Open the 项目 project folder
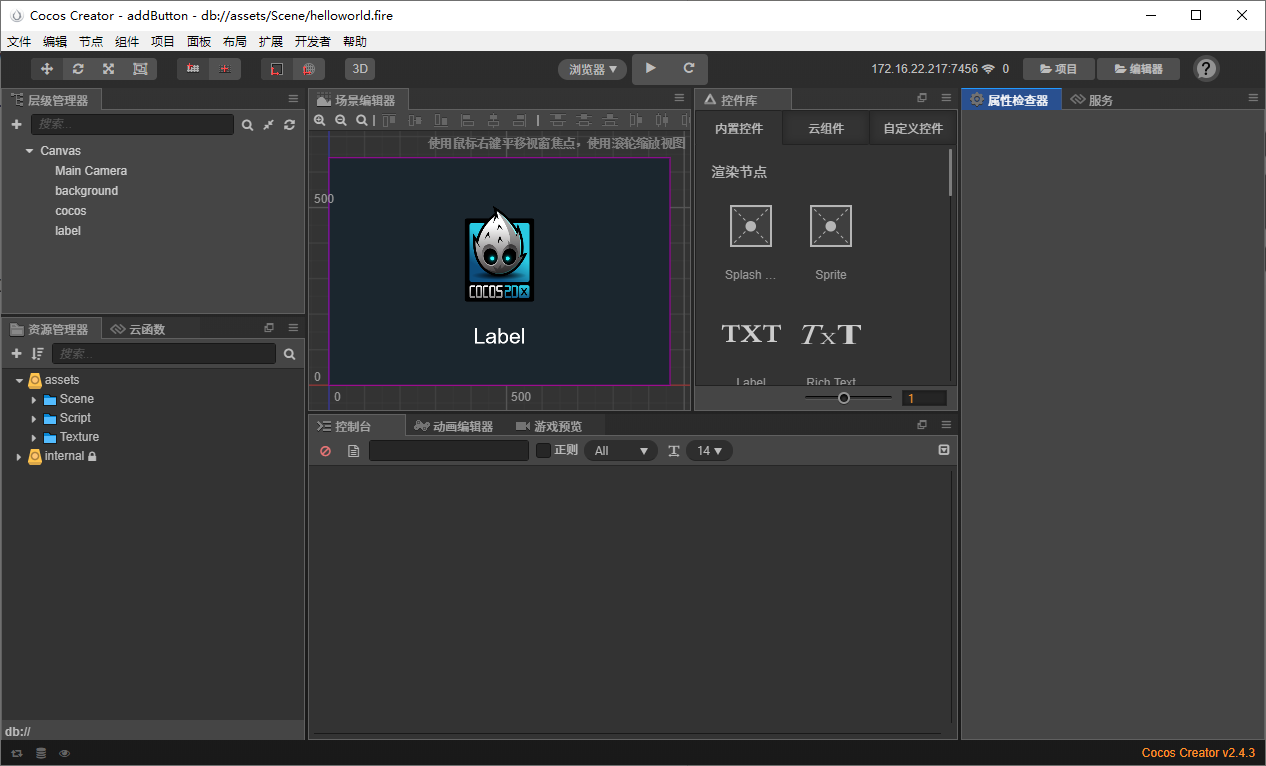Viewport: 1266px width, 766px height. tap(1059, 69)
